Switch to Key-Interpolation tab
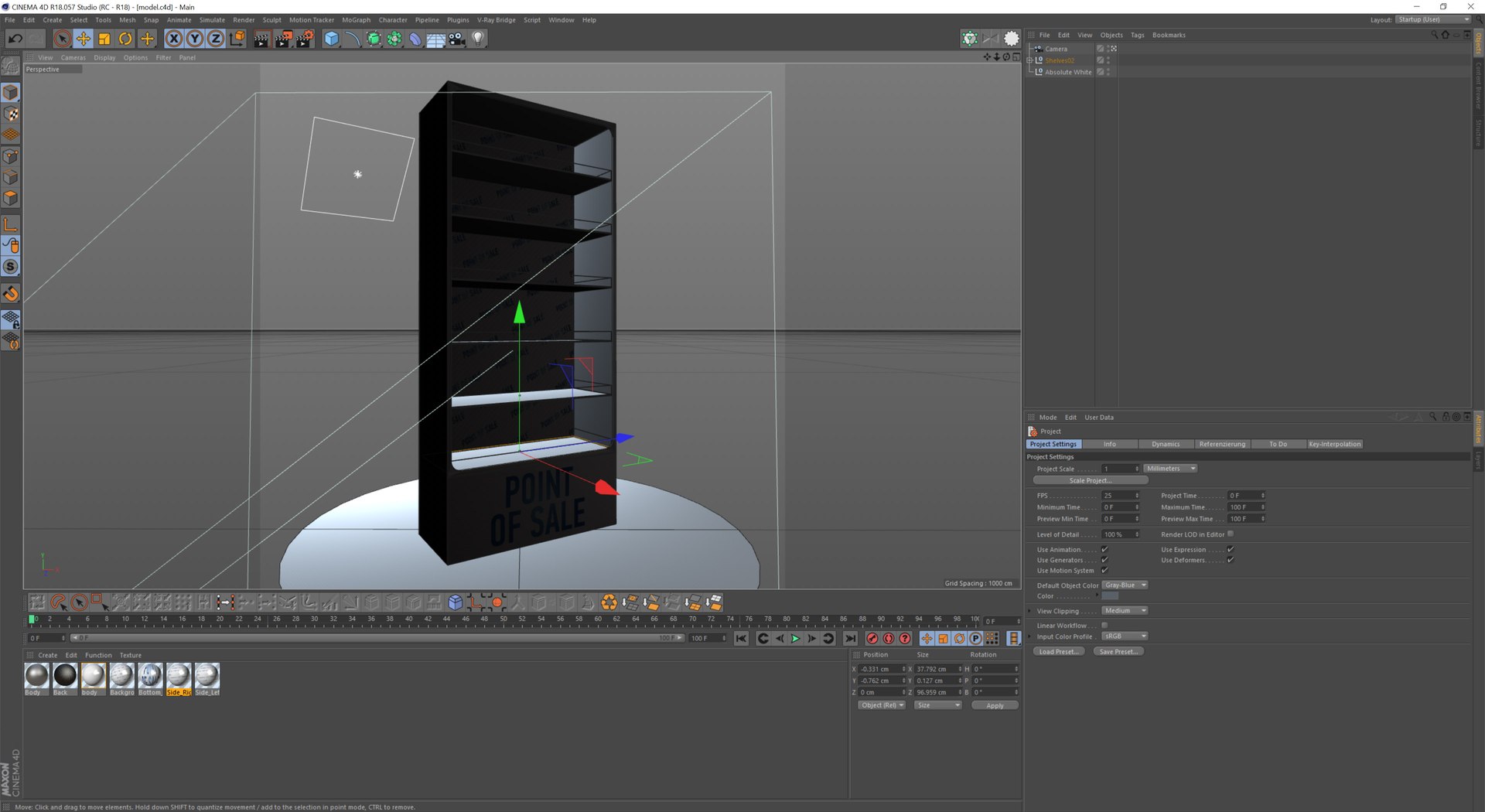 (x=1334, y=445)
